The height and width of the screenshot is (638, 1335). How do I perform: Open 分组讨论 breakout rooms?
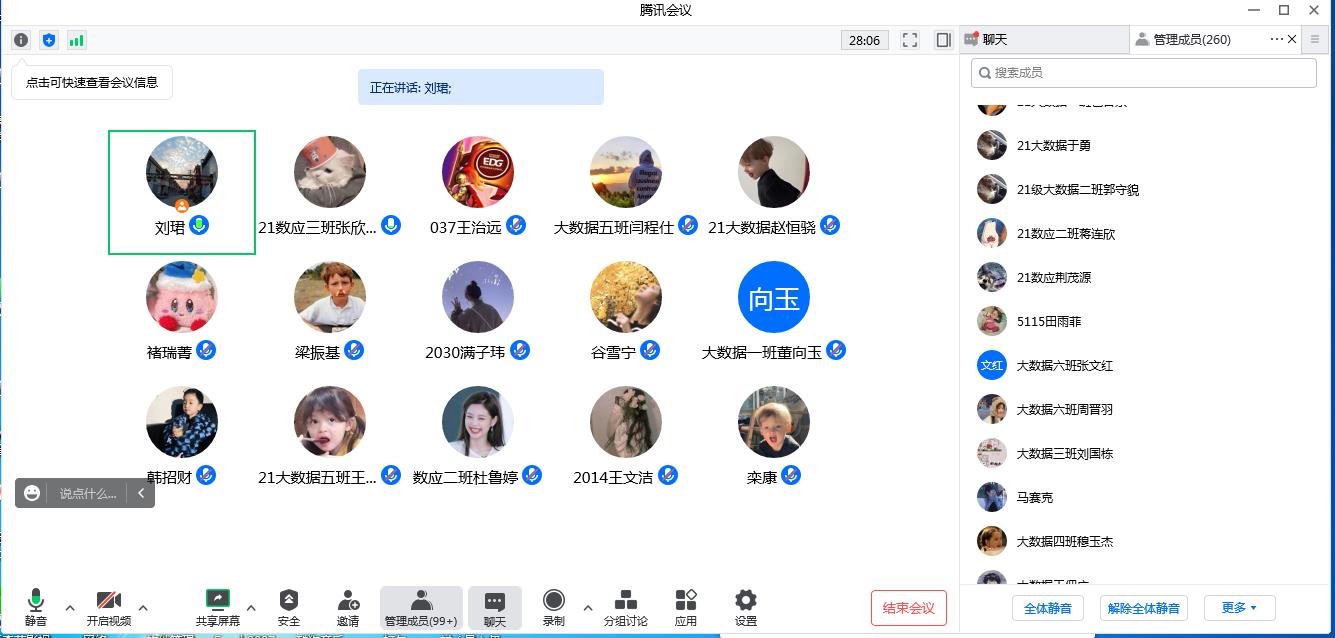click(626, 607)
